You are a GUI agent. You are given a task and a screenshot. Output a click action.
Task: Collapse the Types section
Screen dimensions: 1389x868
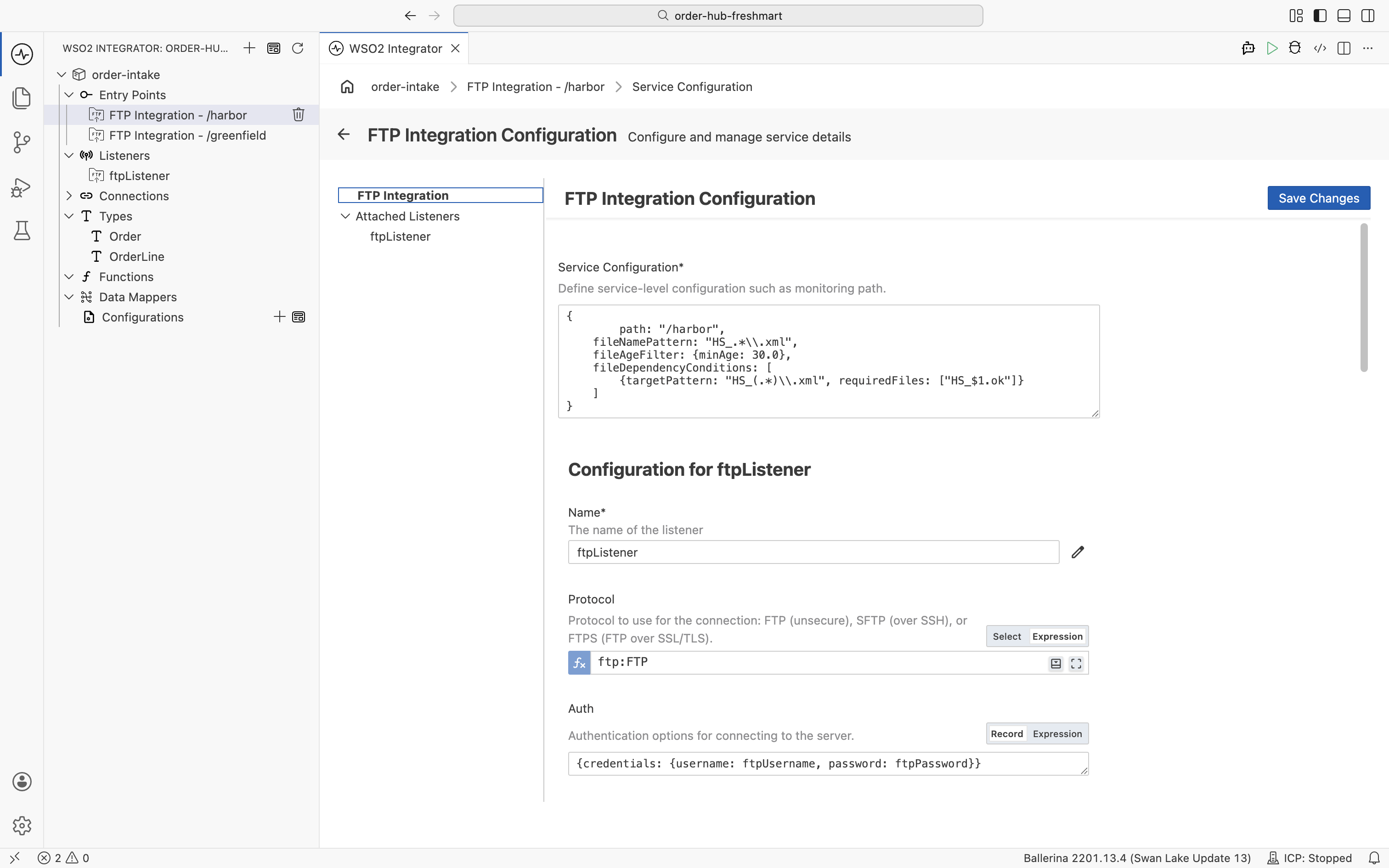pyautogui.click(x=69, y=216)
